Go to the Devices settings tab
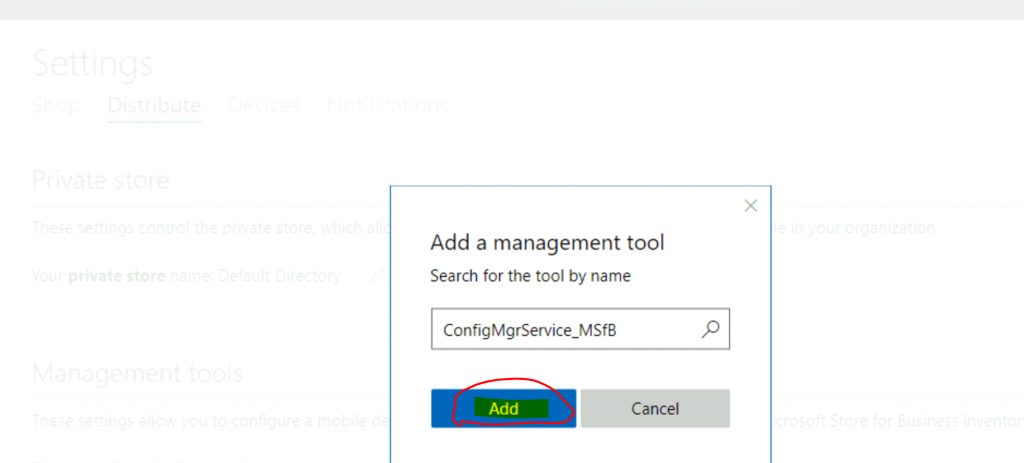Screen dimensions: 1024x463 pos(264,106)
